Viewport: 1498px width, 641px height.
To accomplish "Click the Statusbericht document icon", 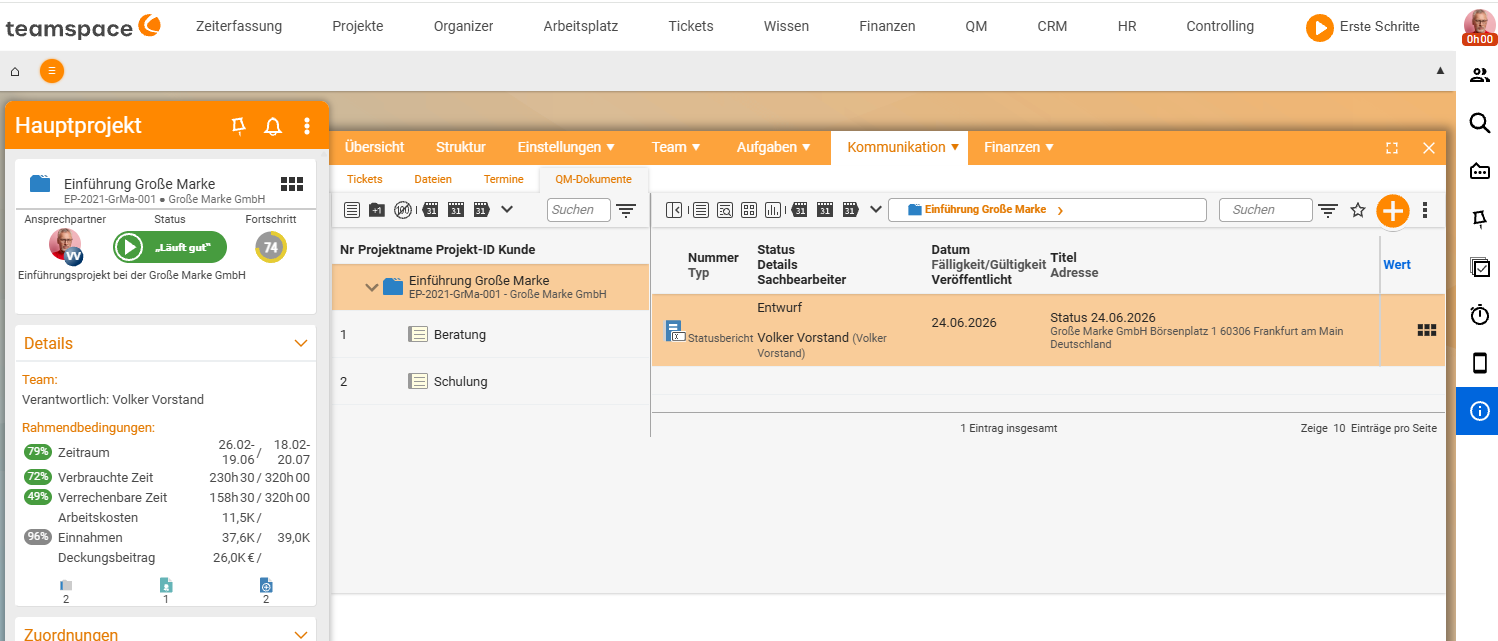I will pyautogui.click(x=675, y=331).
